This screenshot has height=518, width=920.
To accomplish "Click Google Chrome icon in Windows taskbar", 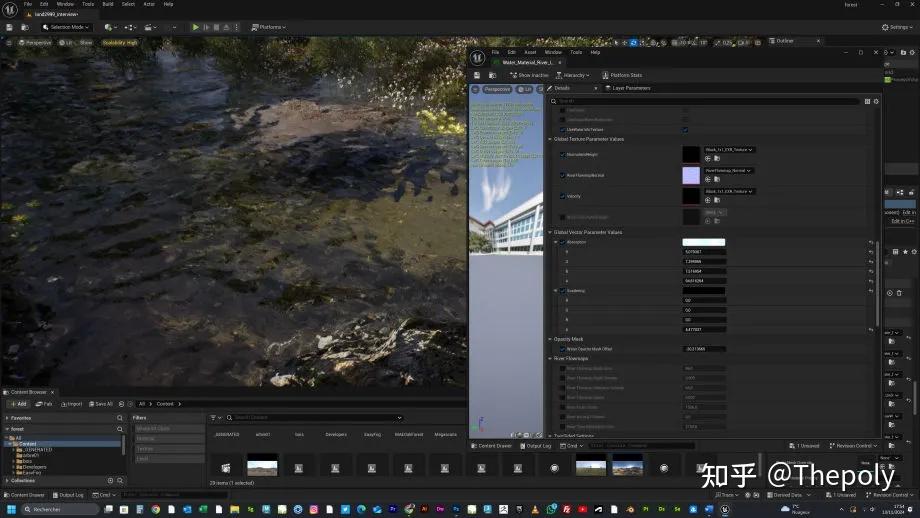I will (x=155, y=508).
